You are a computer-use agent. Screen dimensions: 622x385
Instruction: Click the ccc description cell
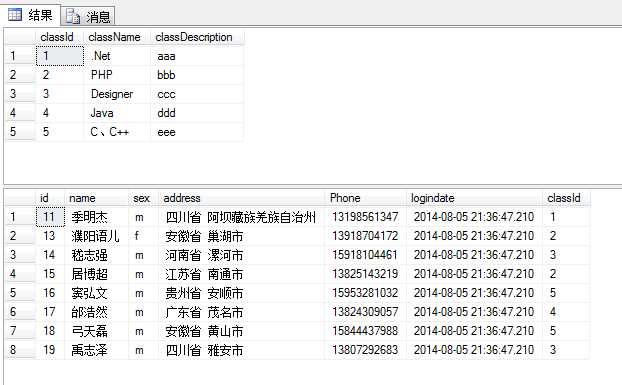click(197, 94)
